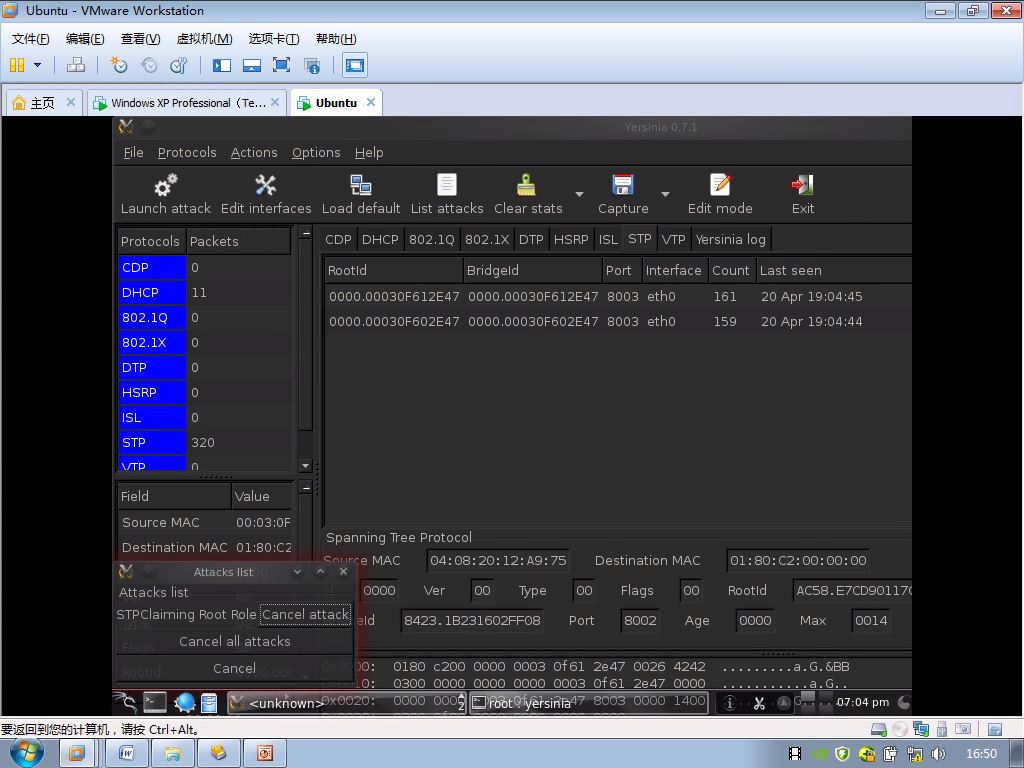The image size is (1024, 768).
Task: Open the terminal launcher in Ubuntu panel
Action: [x=155, y=702]
